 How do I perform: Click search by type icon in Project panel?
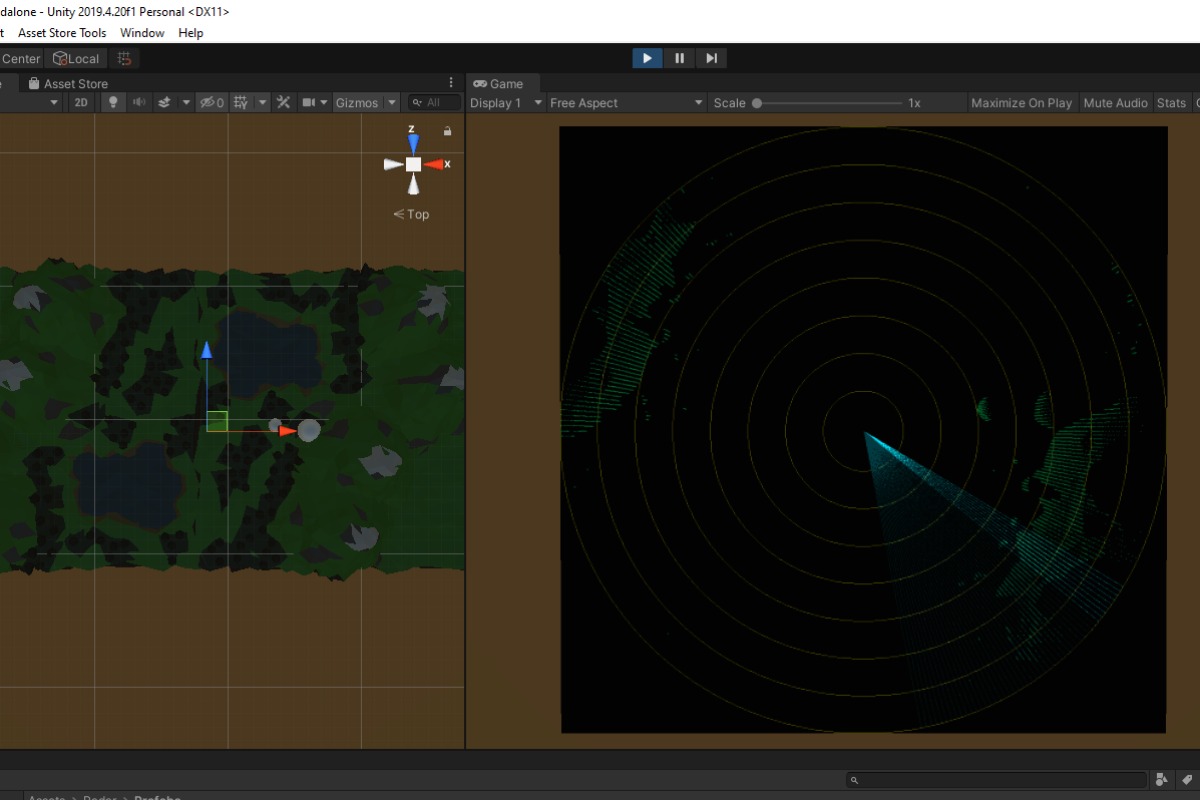(1161, 780)
